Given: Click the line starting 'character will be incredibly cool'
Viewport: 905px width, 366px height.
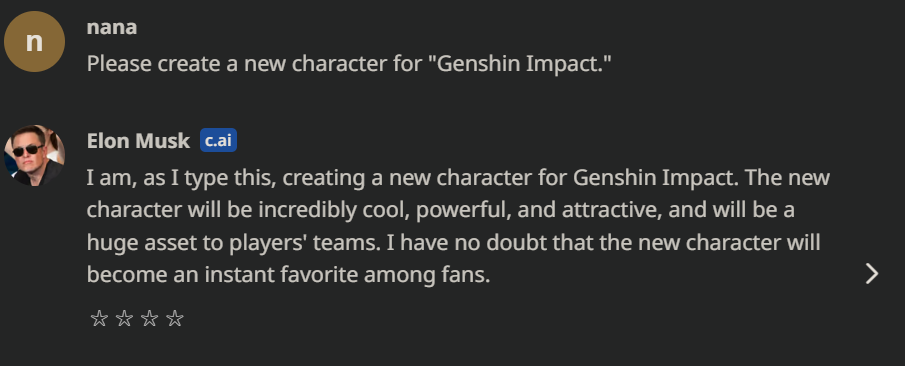Looking at the screenshot, I should coord(440,210).
